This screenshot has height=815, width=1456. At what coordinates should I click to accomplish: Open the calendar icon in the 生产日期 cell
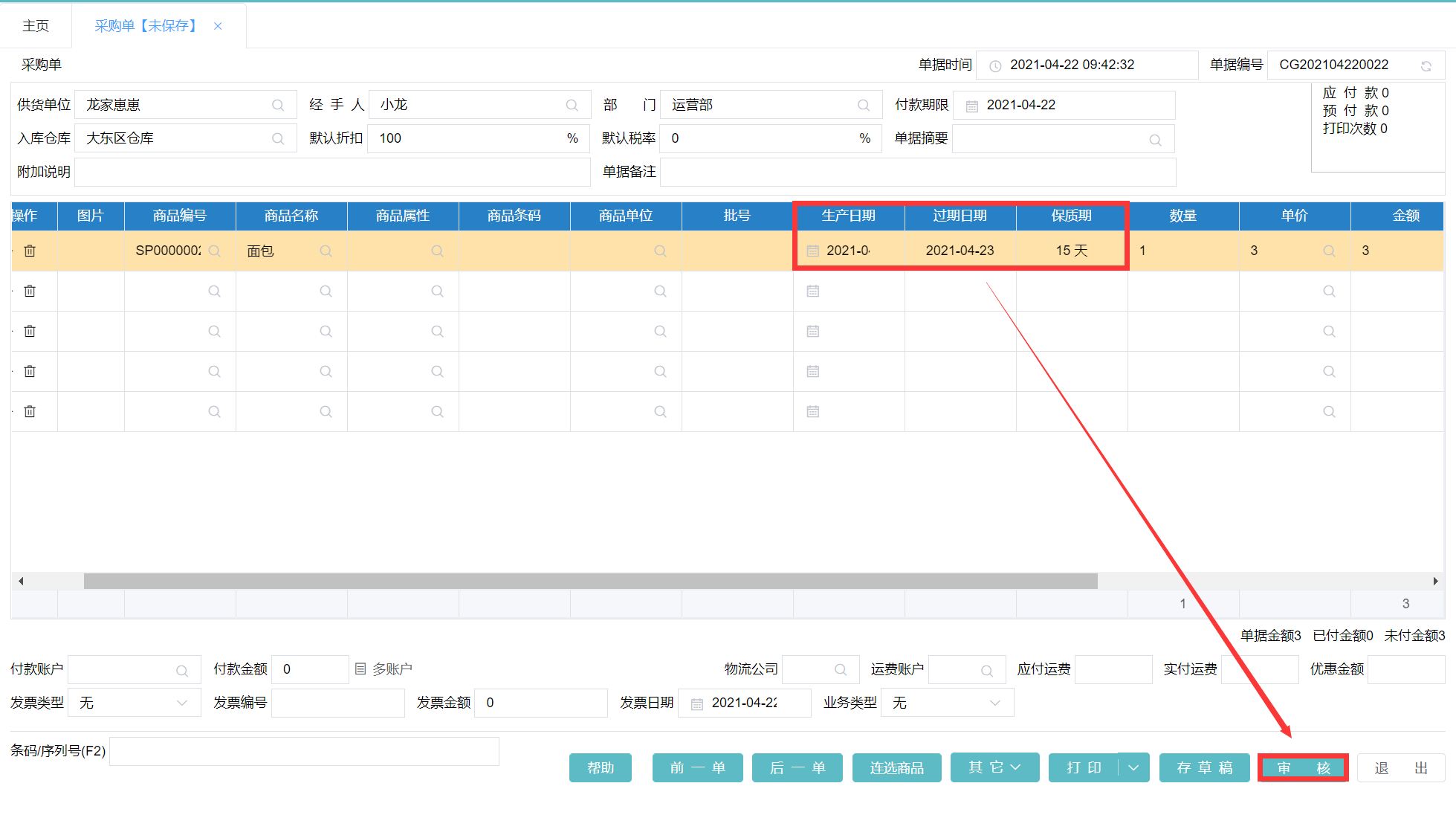coord(813,251)
